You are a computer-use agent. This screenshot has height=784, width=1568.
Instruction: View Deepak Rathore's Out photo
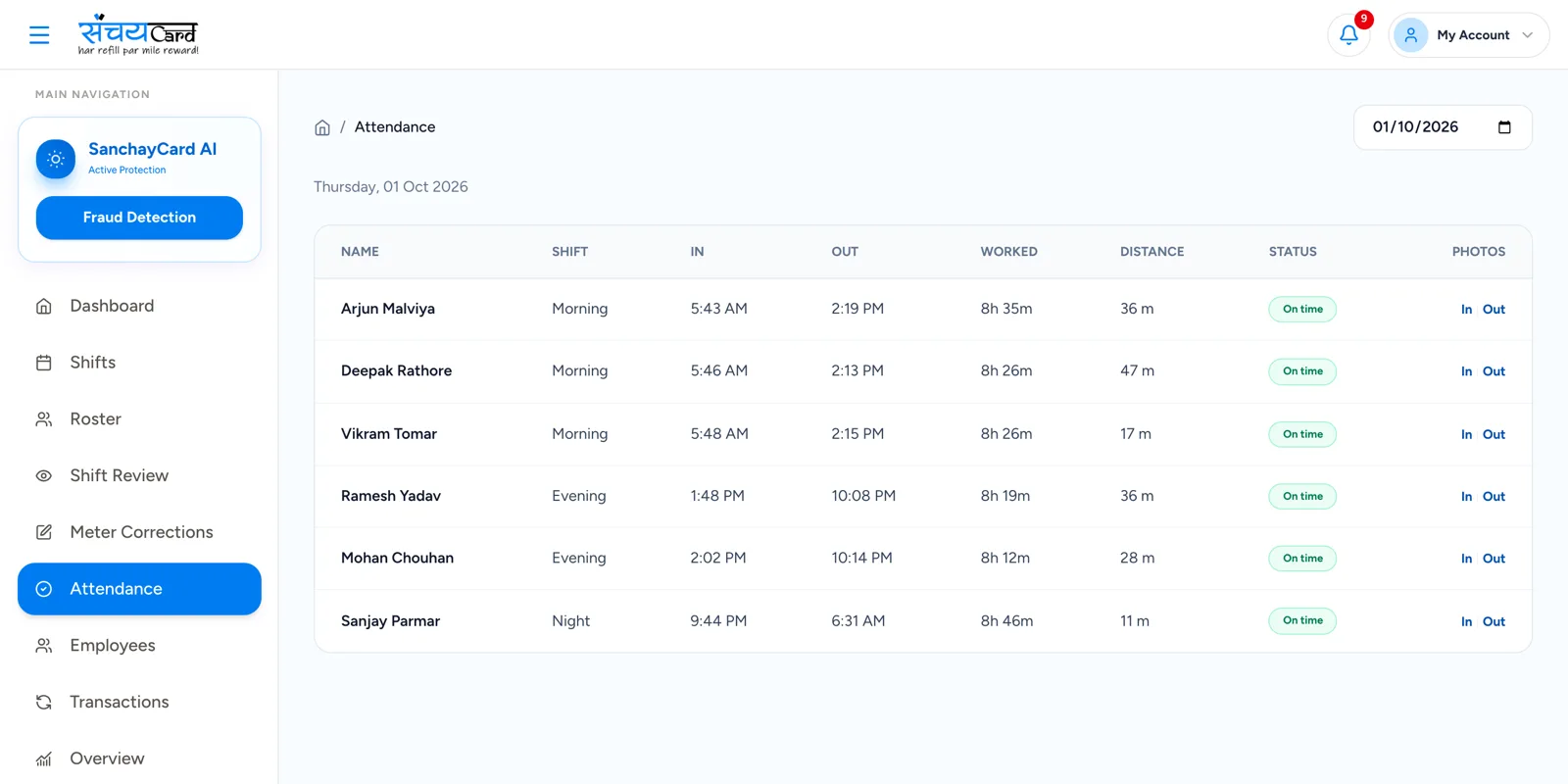pyautogui.click(x=1494, y=371)
